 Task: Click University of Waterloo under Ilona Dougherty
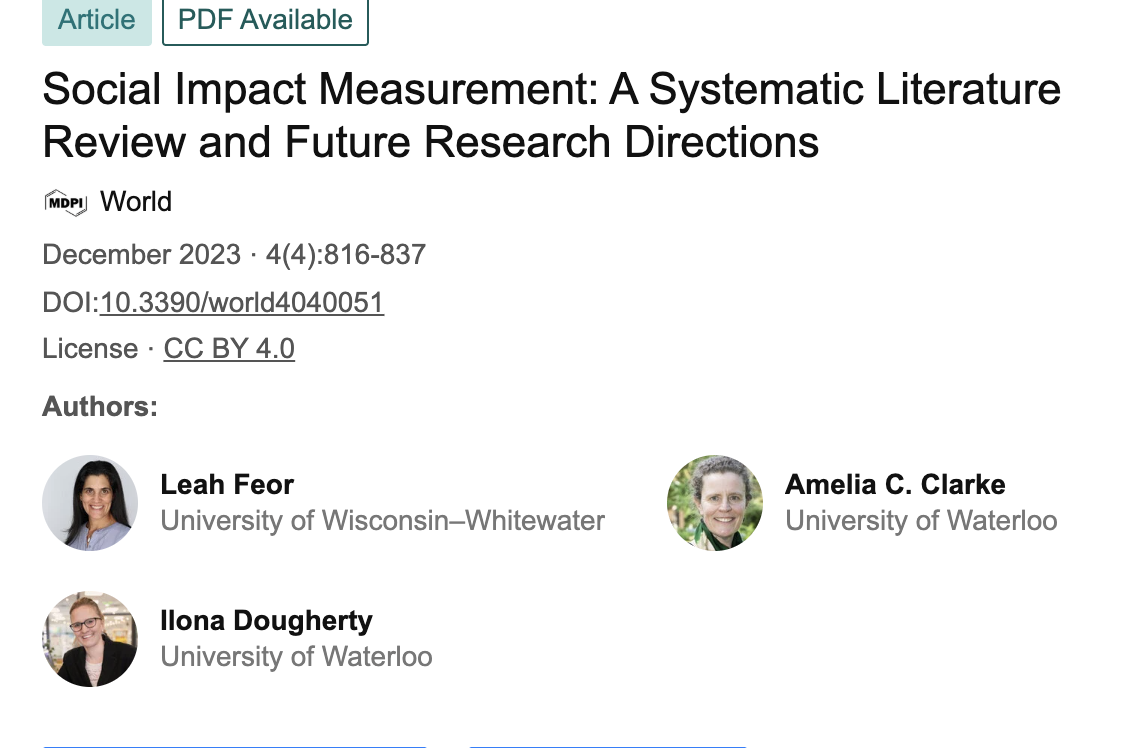296,657
